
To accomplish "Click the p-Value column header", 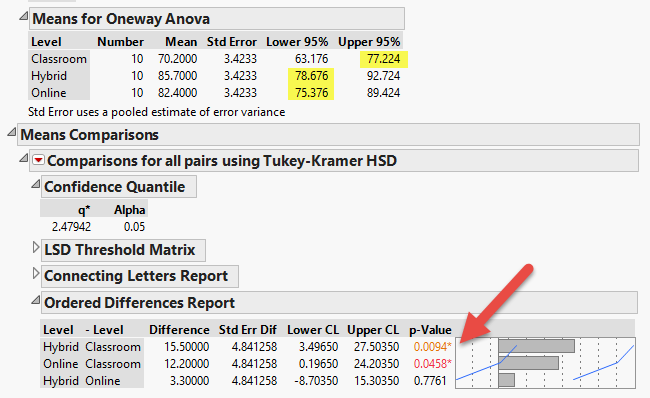I will click(430, 330).
